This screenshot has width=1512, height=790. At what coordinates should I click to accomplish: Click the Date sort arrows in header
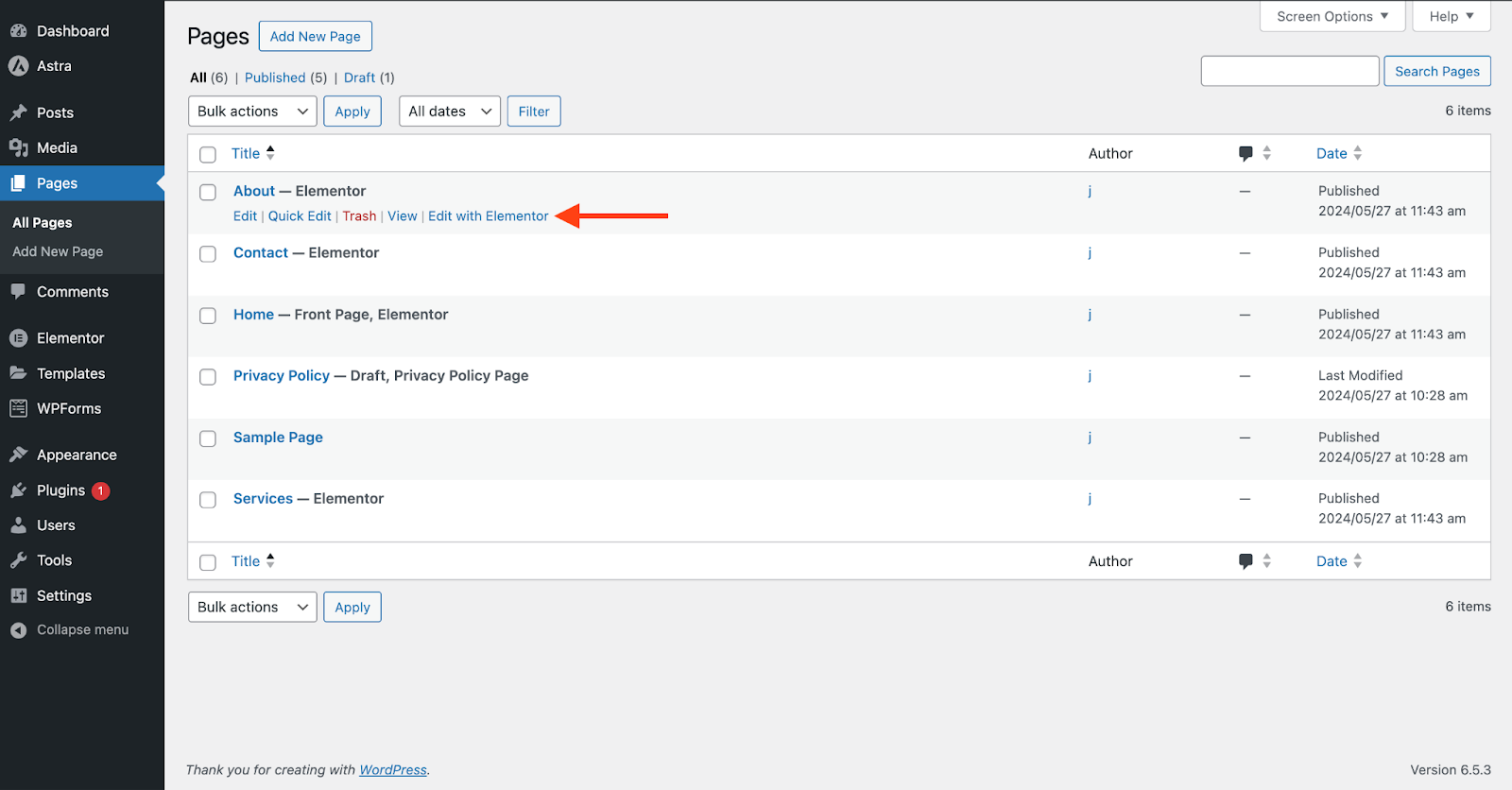[1357, 153]
